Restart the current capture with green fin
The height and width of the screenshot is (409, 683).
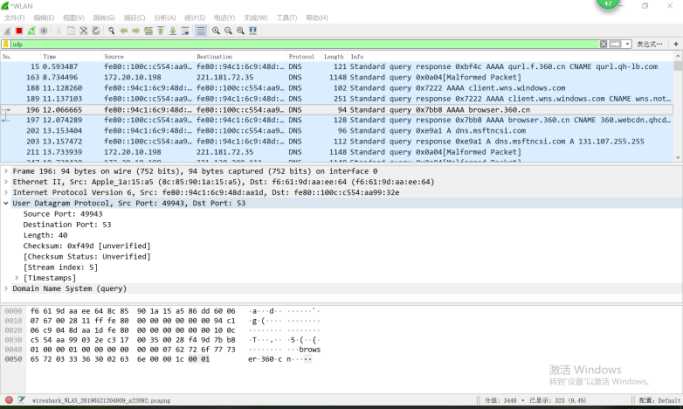[x=31, y=30]
